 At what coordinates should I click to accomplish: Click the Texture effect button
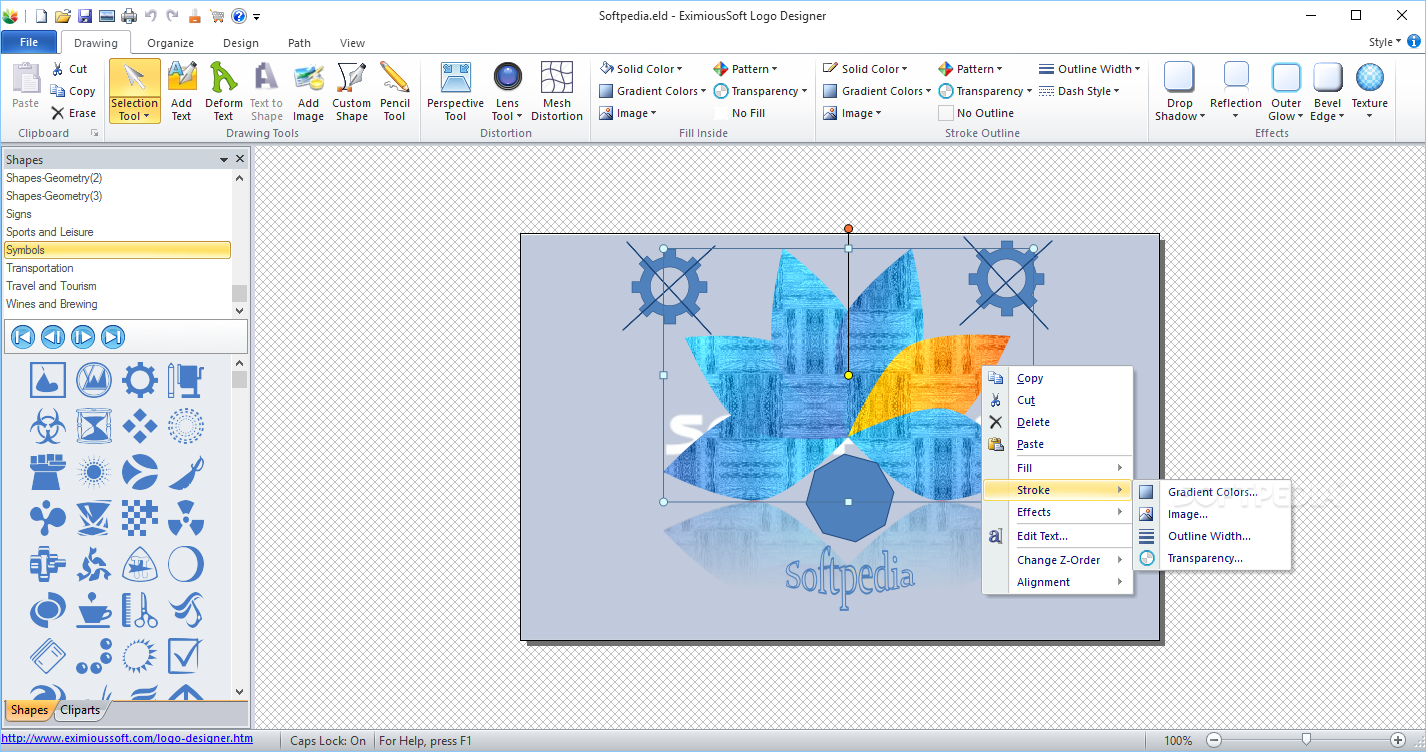tap(1370, 92)
